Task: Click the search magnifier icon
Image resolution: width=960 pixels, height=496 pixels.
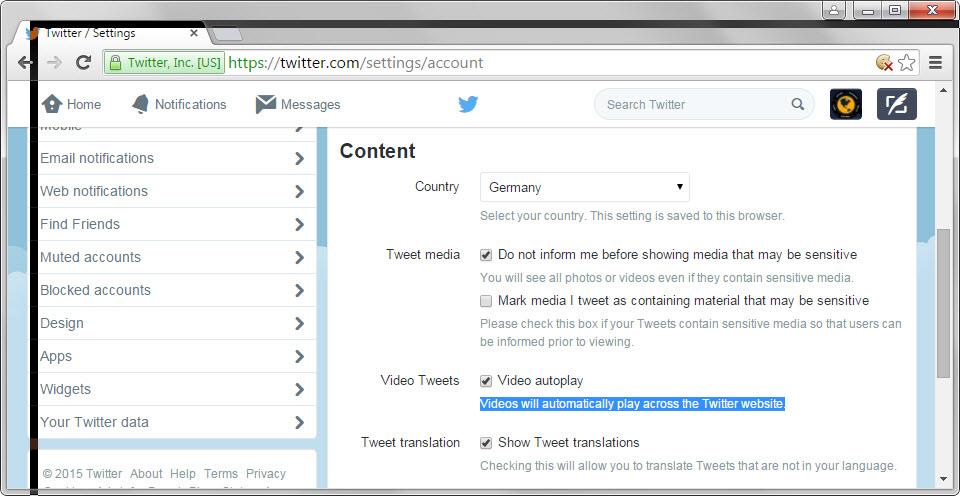Action: point(797,104)
